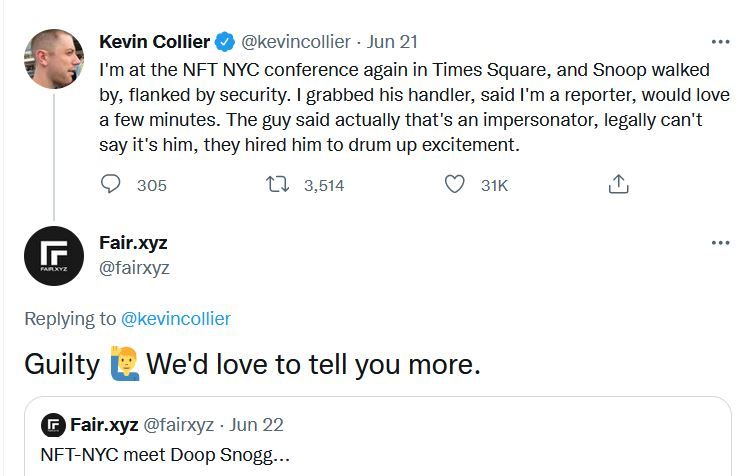This screenshot has width=752, height=476.
Task: Click the @kevincollier handle in tweet header
Action: point(296,42)
